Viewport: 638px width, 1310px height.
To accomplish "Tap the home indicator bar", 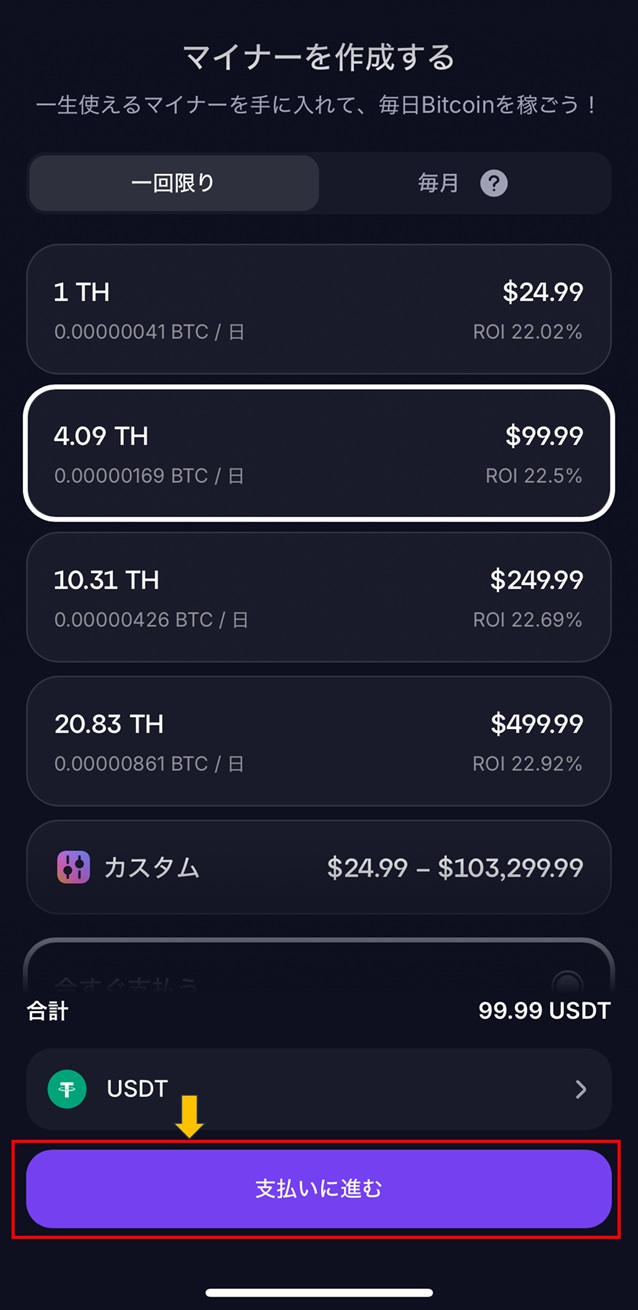I will click(x=319, y=1292).
